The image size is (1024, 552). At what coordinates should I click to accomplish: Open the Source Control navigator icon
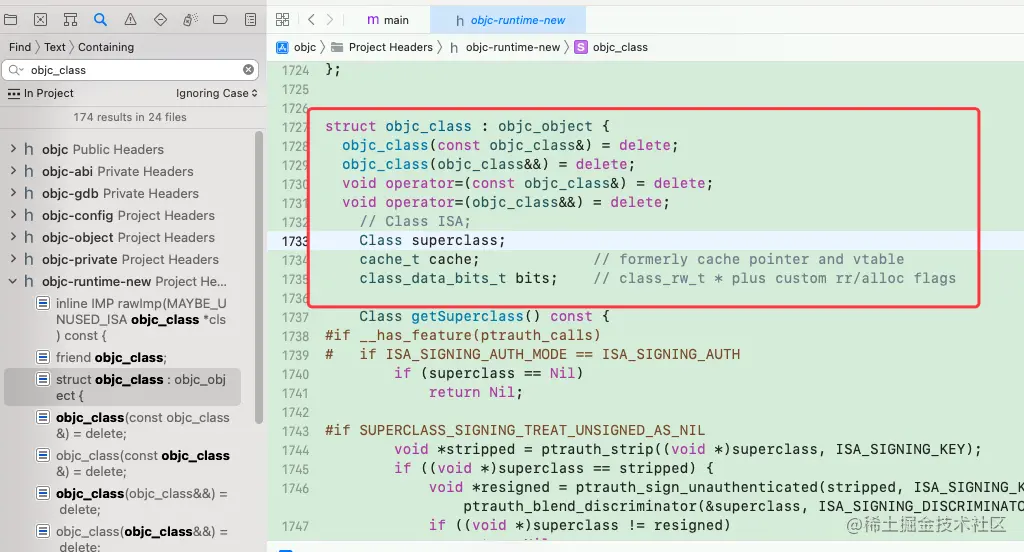click(40, 20)
